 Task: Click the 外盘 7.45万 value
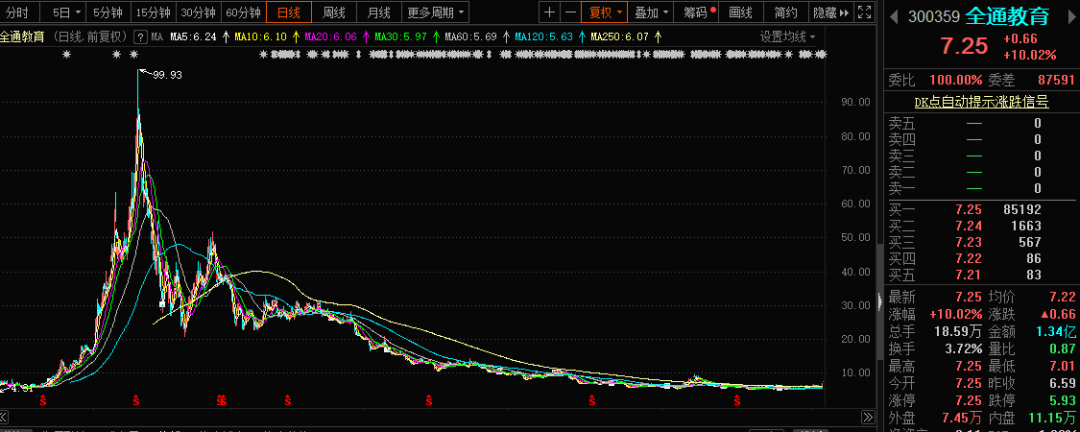[x=962, y=418]
